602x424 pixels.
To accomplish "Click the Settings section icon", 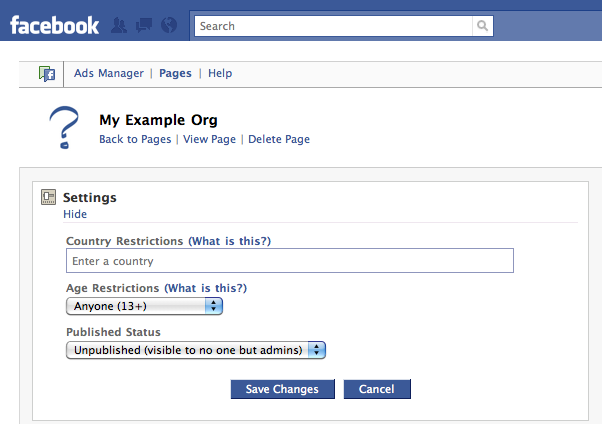I will [48, 197].
